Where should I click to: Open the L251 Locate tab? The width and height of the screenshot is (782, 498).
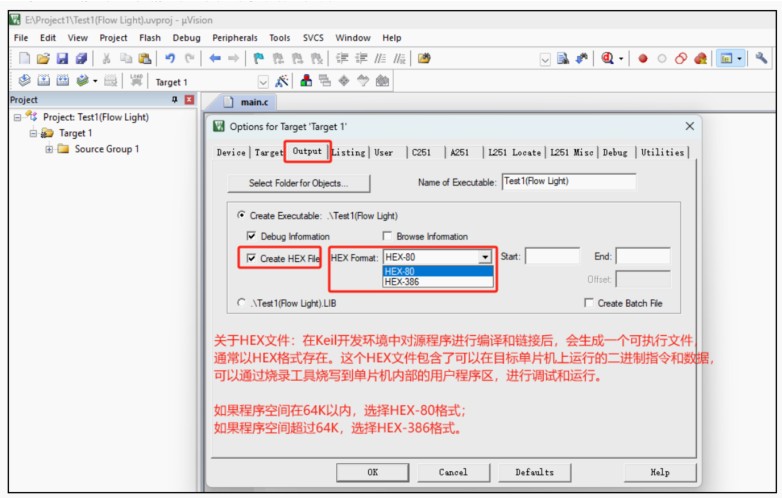pyautogui.click(x=514, y=153)
